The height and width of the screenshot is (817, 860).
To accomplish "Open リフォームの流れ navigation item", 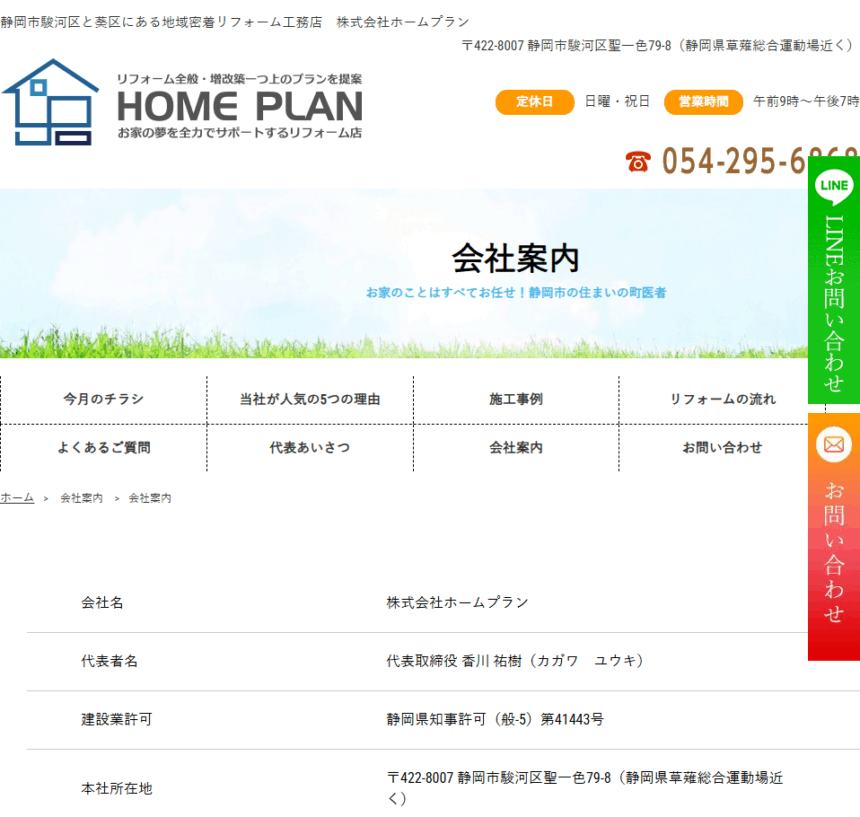I will pos(722,399).
